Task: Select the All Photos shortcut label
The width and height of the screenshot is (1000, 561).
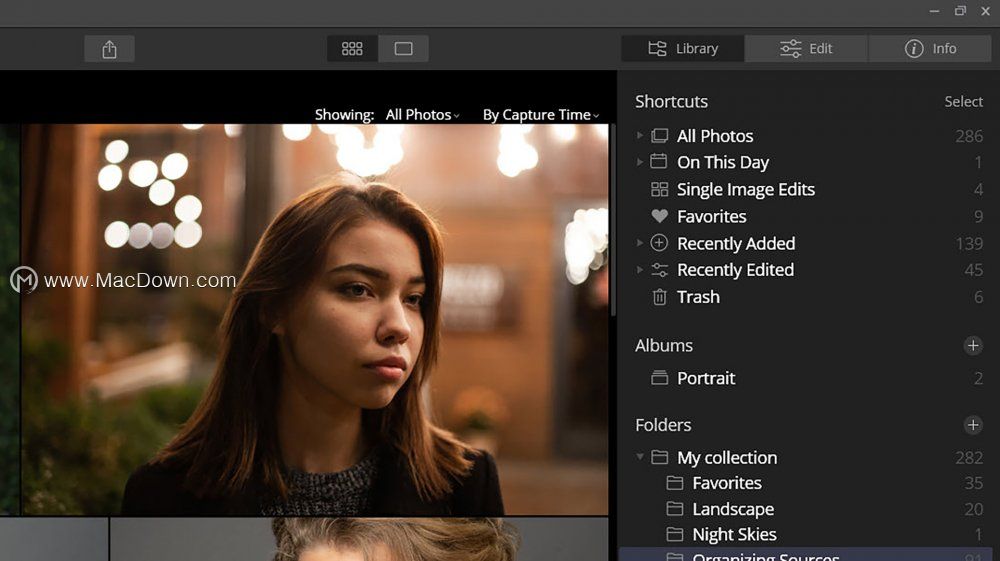Action: click(x=715, y=136)
